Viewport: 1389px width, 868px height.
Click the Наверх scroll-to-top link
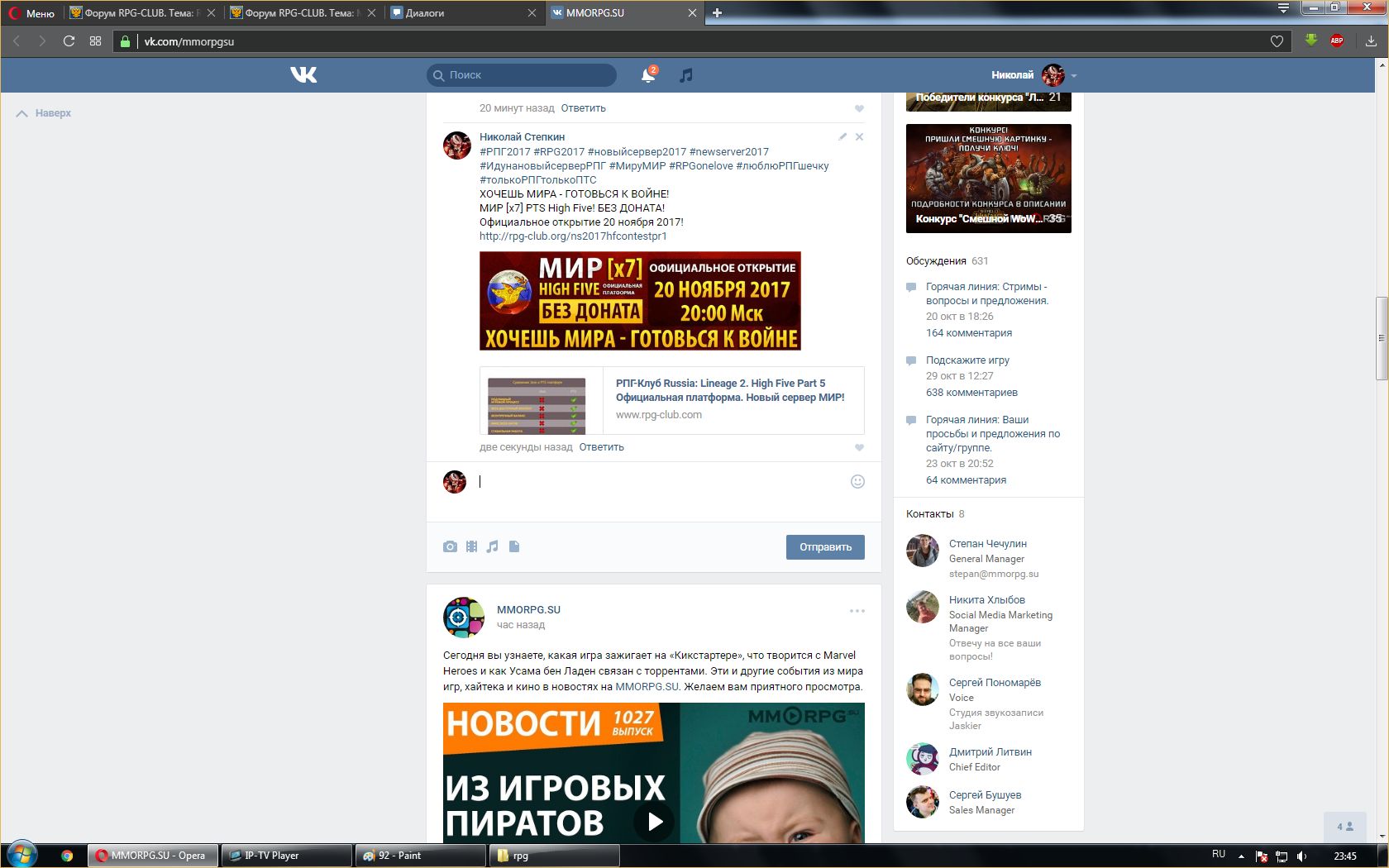pyautogui.click(x=44, y=113)
